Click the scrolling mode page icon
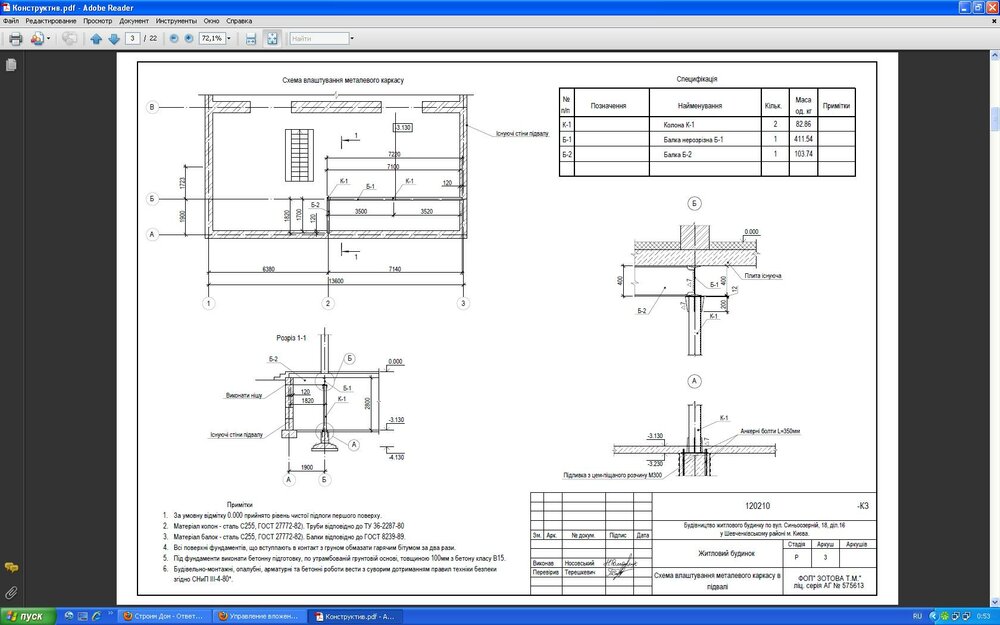This screenshot has height=625, width=1000. click(x=251, y=39)
